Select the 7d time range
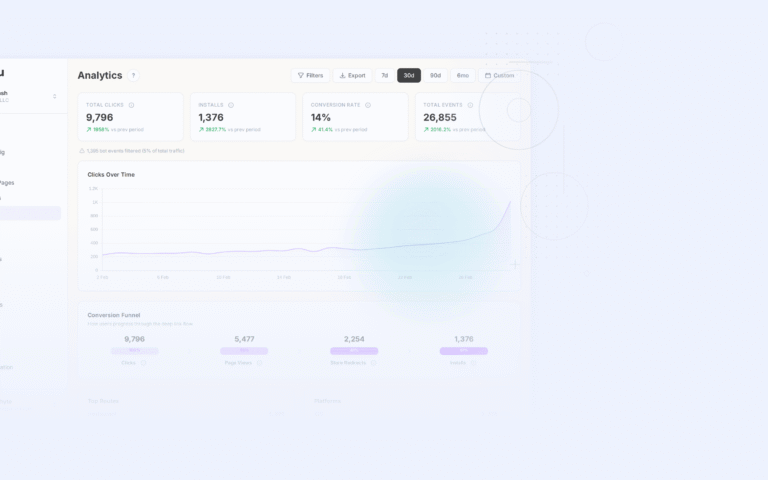The image size is (768, 480). tap(384, 75)
